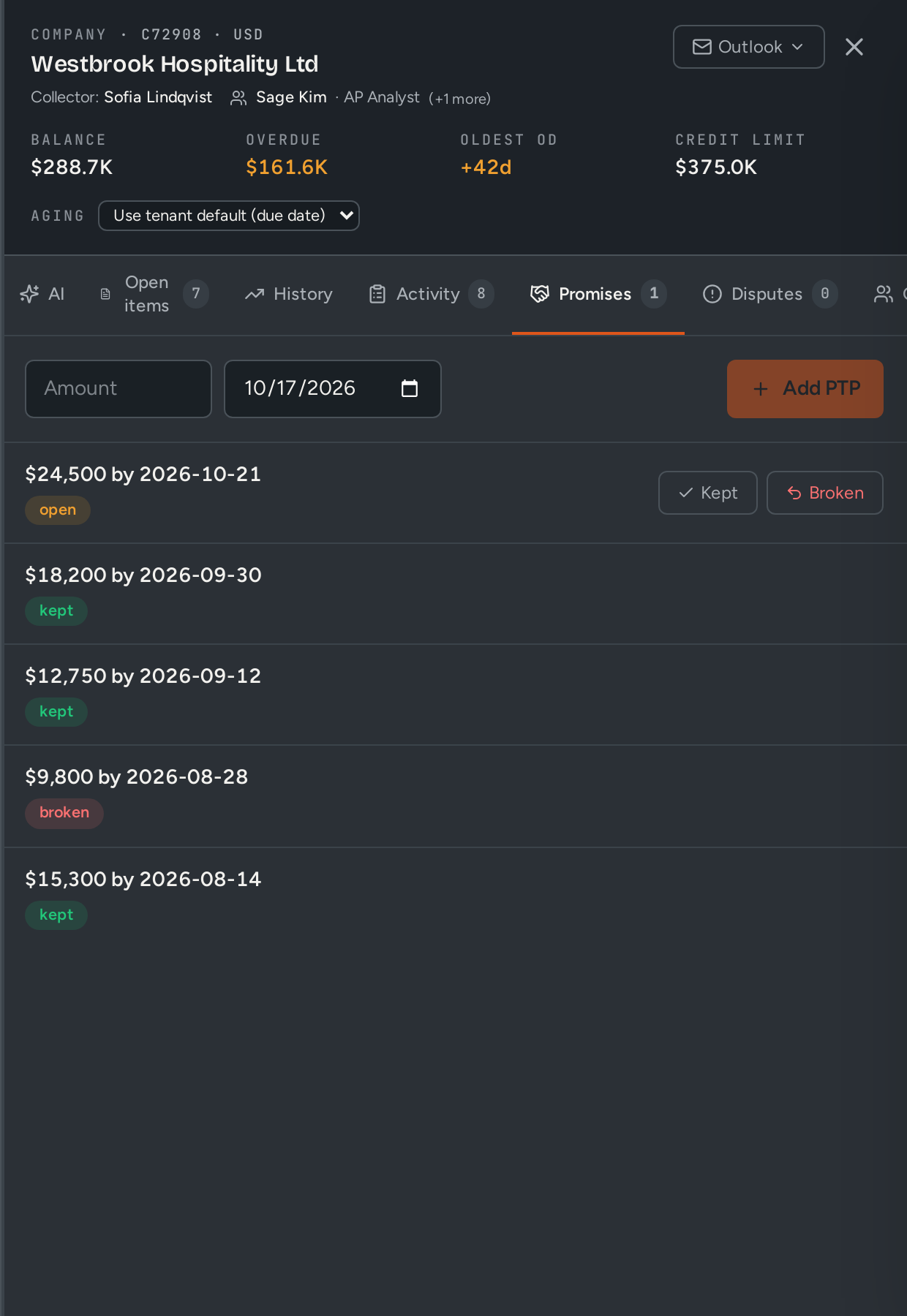Mark the $24,500 promise as Kept
This screenshot has width=907, height=1316.
(x=708, y=493)
